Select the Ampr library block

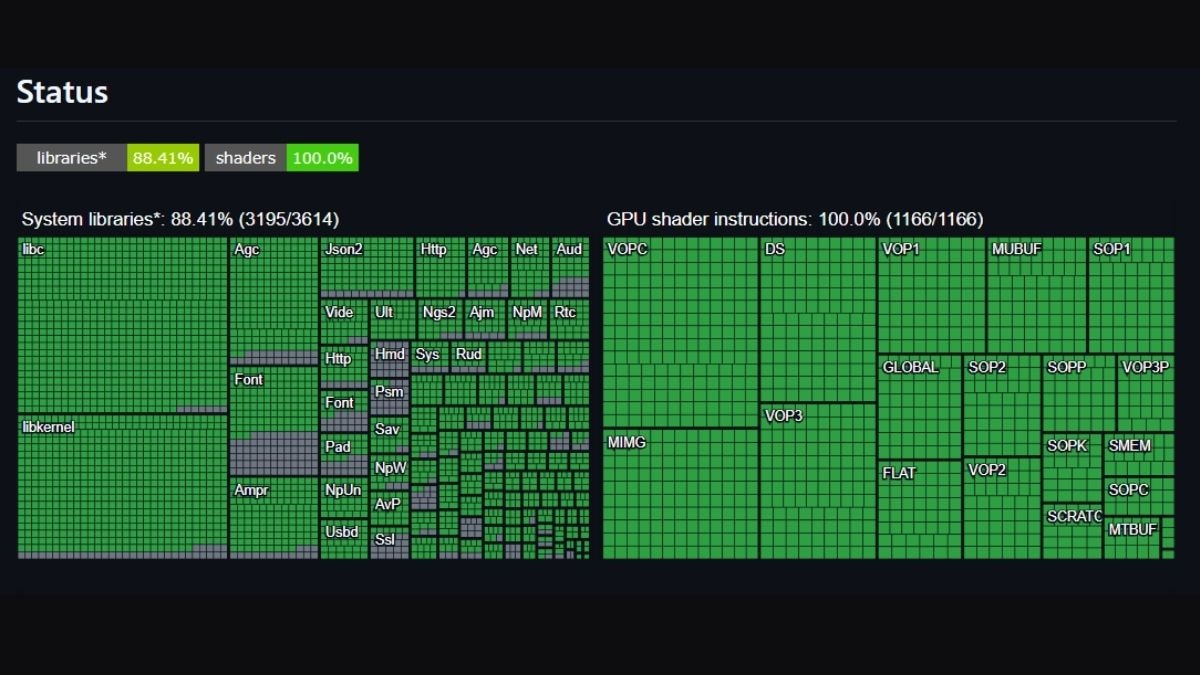click(x=274, y=517)
